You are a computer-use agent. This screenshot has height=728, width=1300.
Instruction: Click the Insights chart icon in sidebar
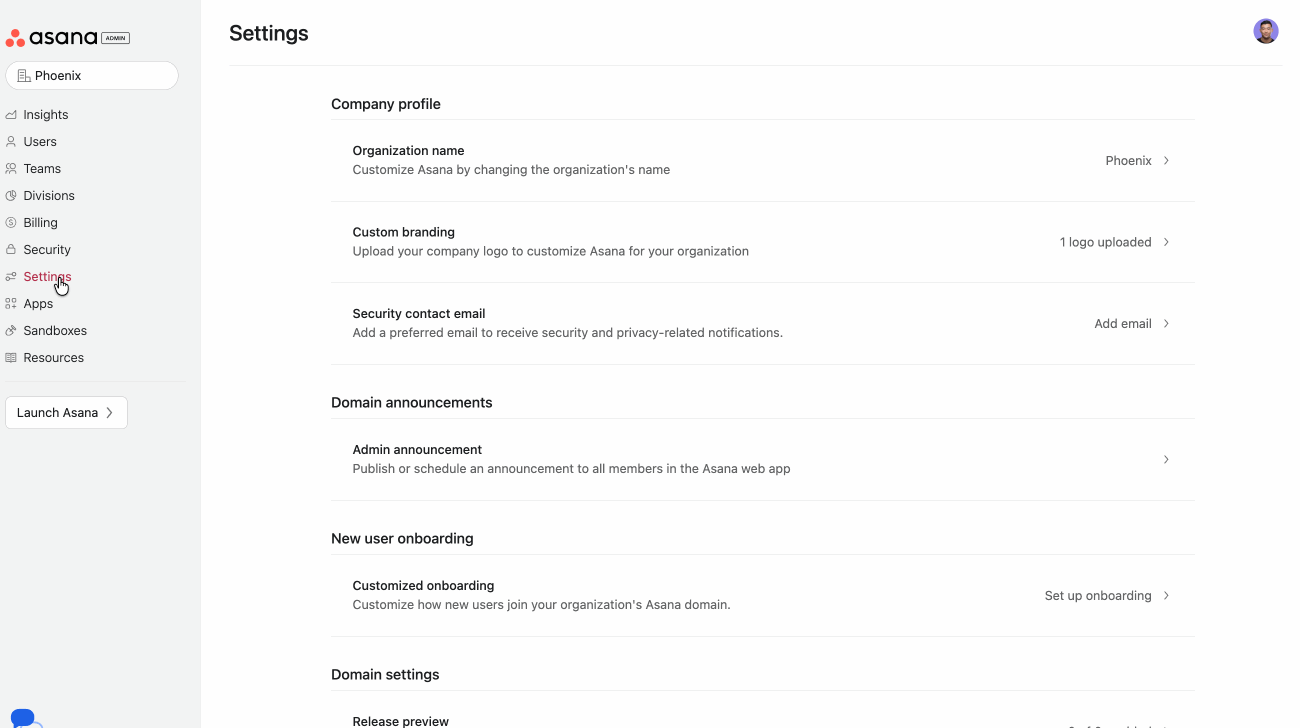coord(11,115)
